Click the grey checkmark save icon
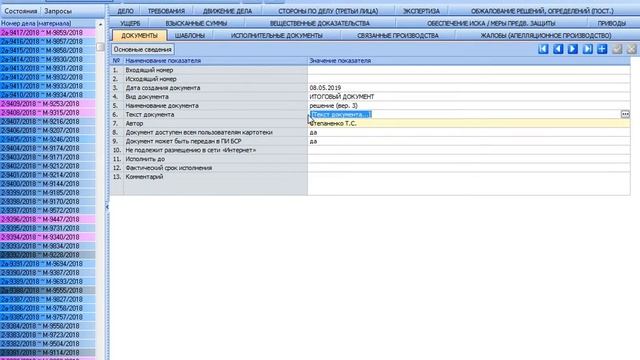Viewport: 640px width, 360px height. click(x=617, y=49)
